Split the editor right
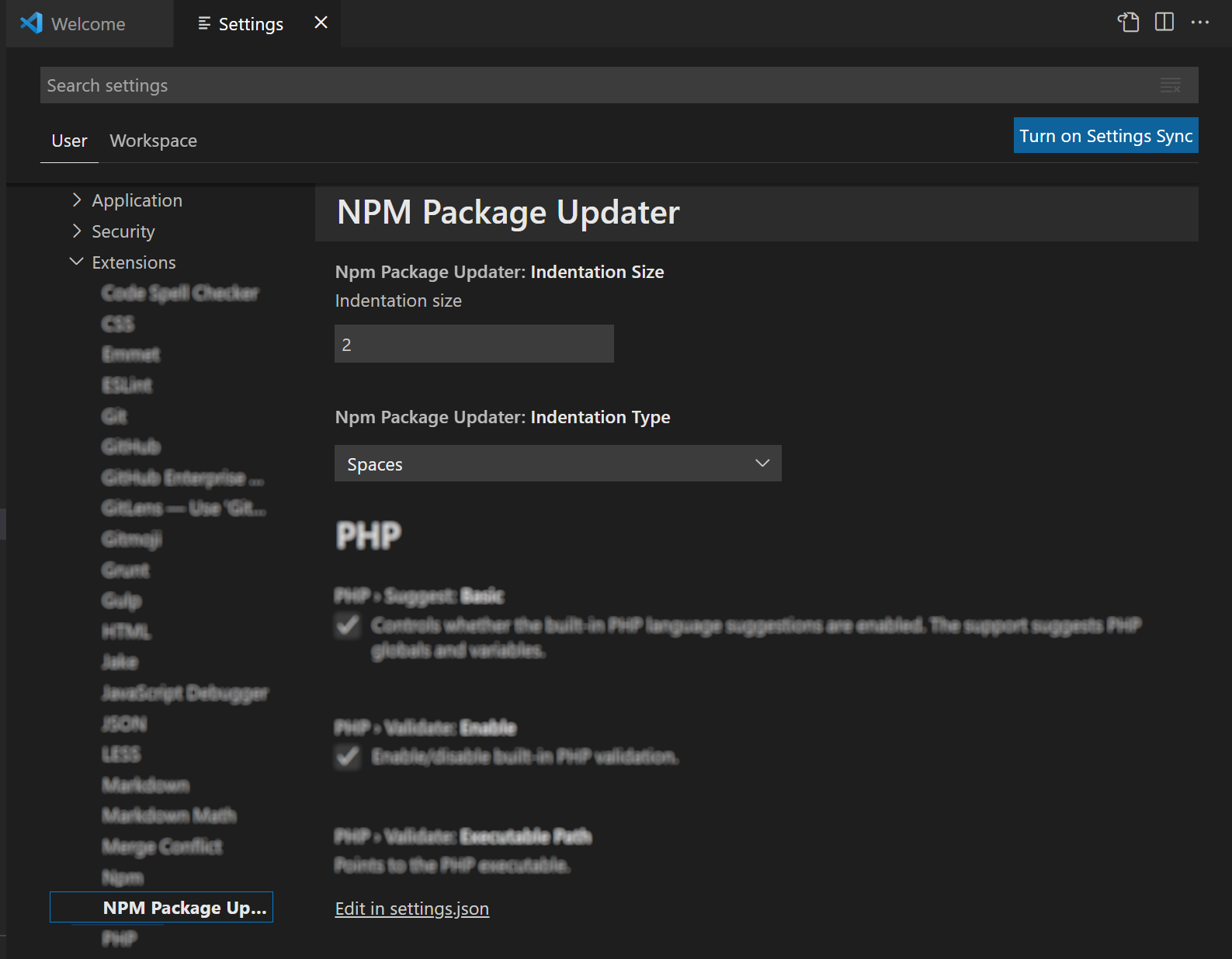Screen dimensions: 1232x959 click(1164, 23)
